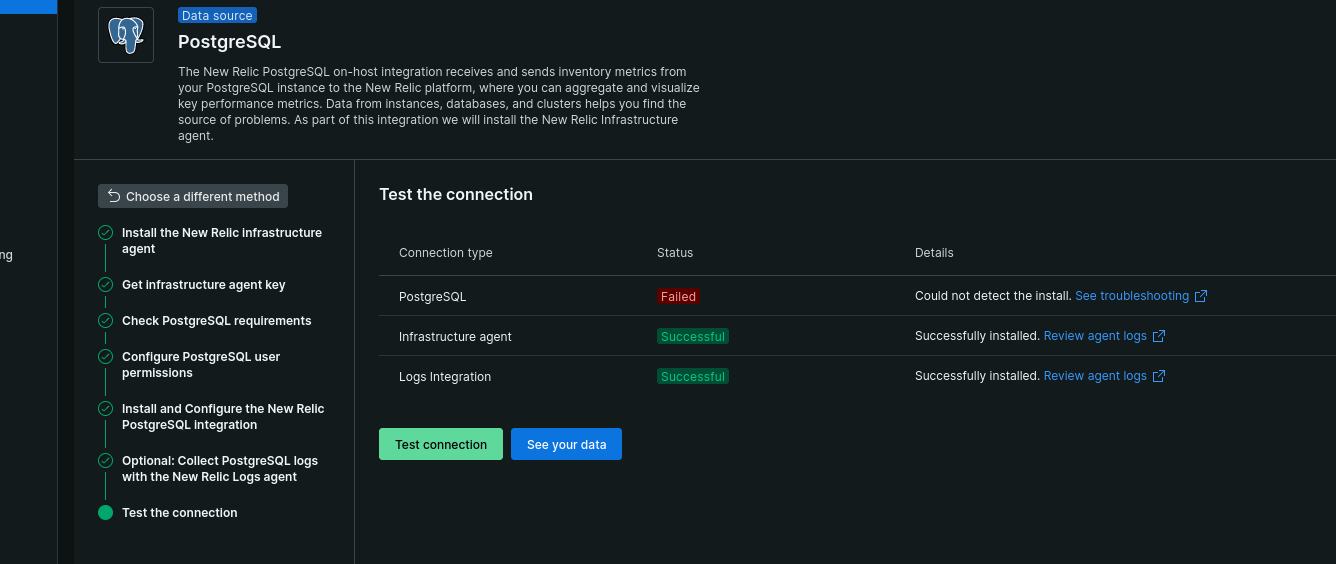Go to Get infrastructure agent key step

(204, 285)
